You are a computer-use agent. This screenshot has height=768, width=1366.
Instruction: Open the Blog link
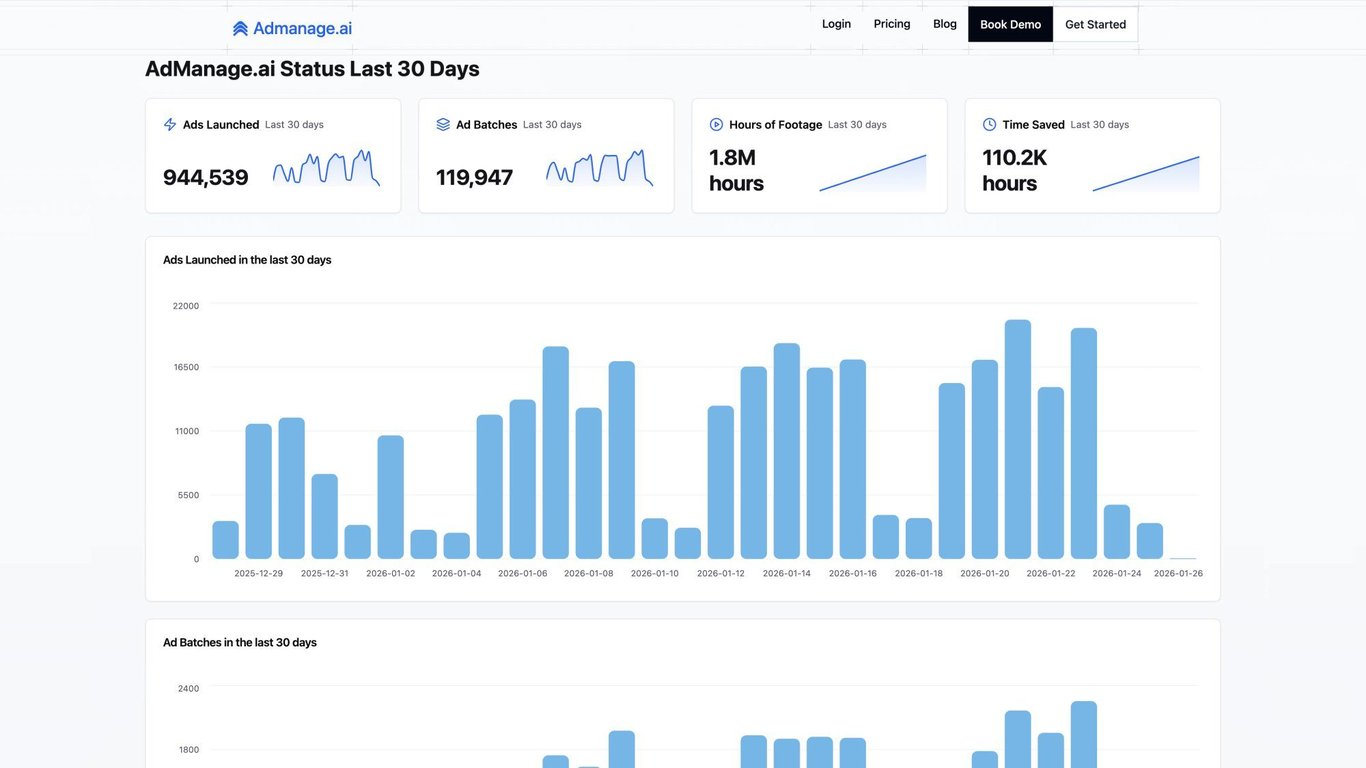tap(945, 24)
